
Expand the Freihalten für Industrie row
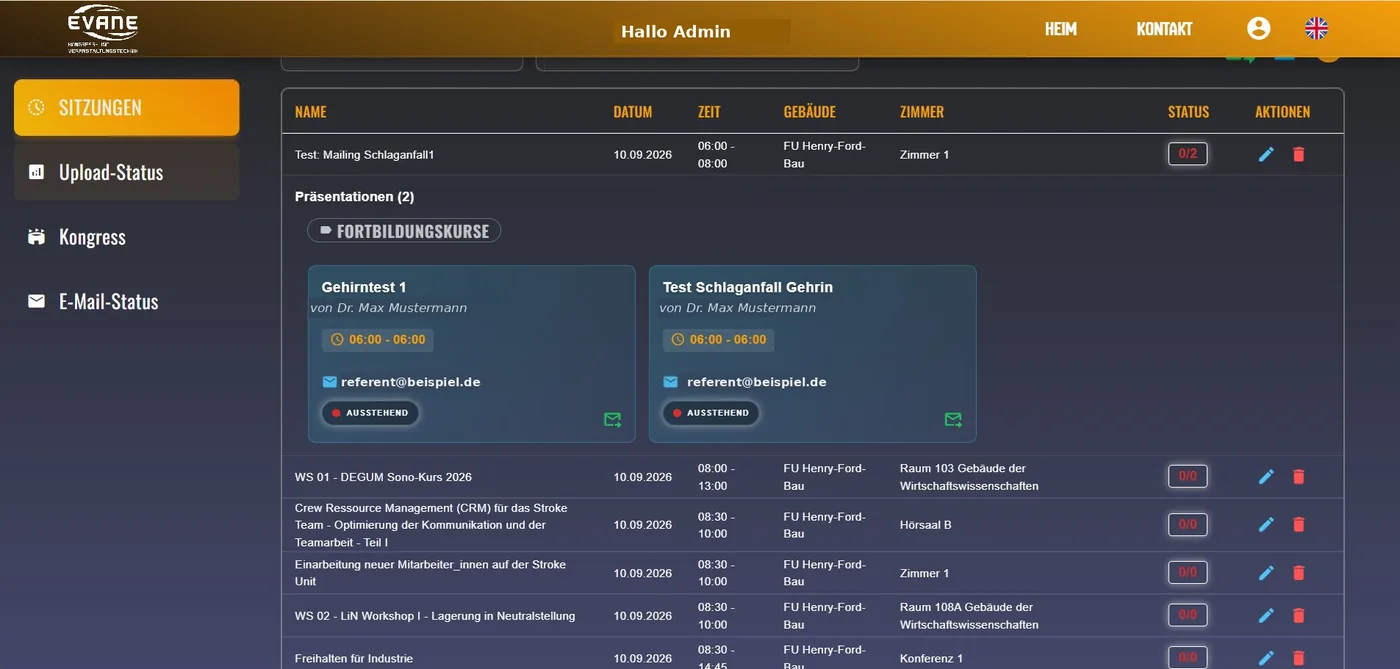812,654
